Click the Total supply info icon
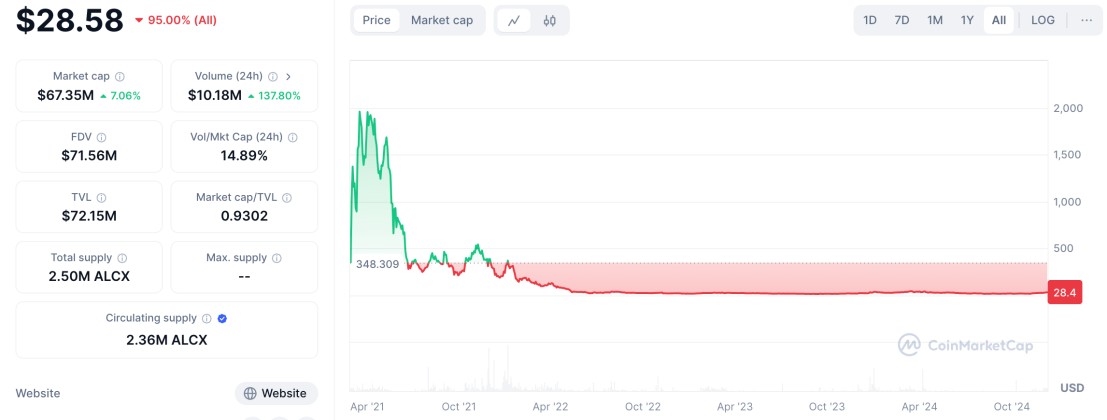1107x420 pixels. pos(122,258)
